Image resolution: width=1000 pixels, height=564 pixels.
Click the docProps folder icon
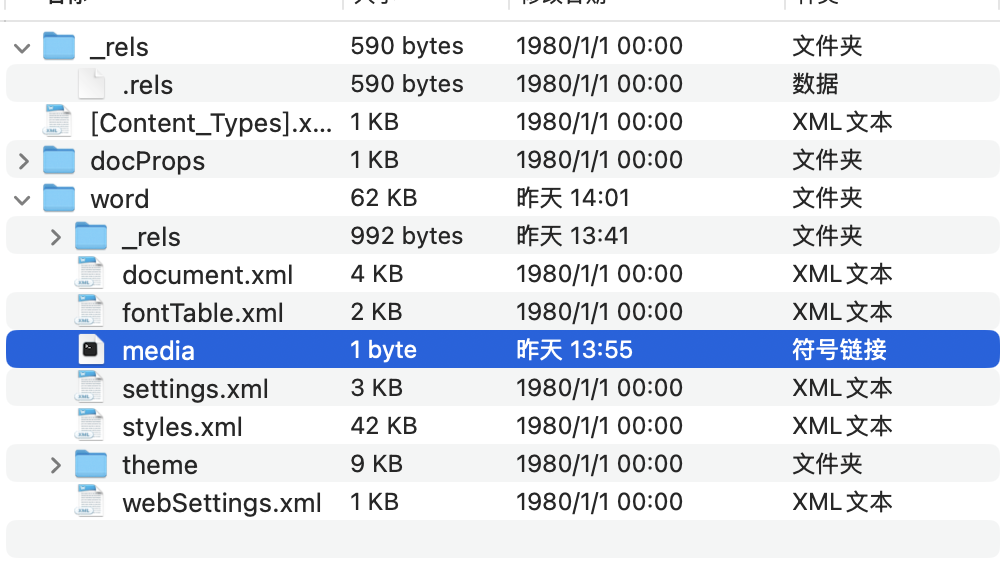[x=59, y=160]
